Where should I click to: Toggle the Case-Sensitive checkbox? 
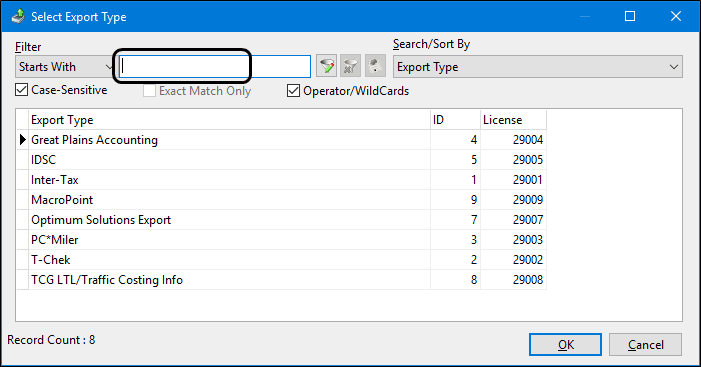coord(21,90)
